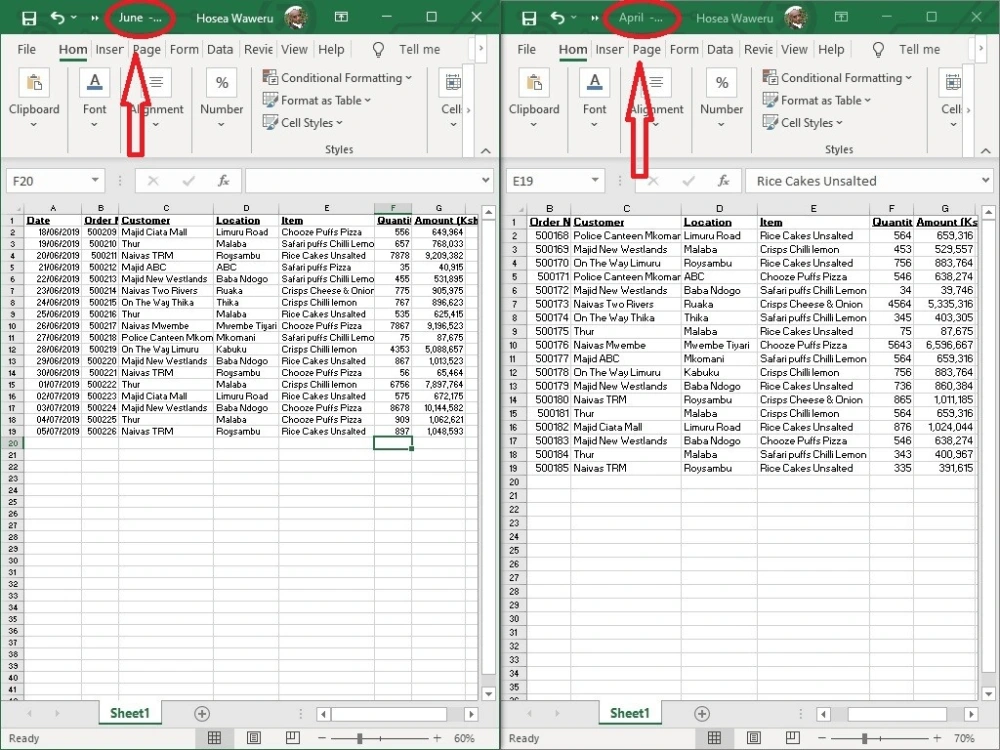Viewport: 1000px width, 750px height.
Task: Open the File menu in the April workbook
Action: click(525, 49)
